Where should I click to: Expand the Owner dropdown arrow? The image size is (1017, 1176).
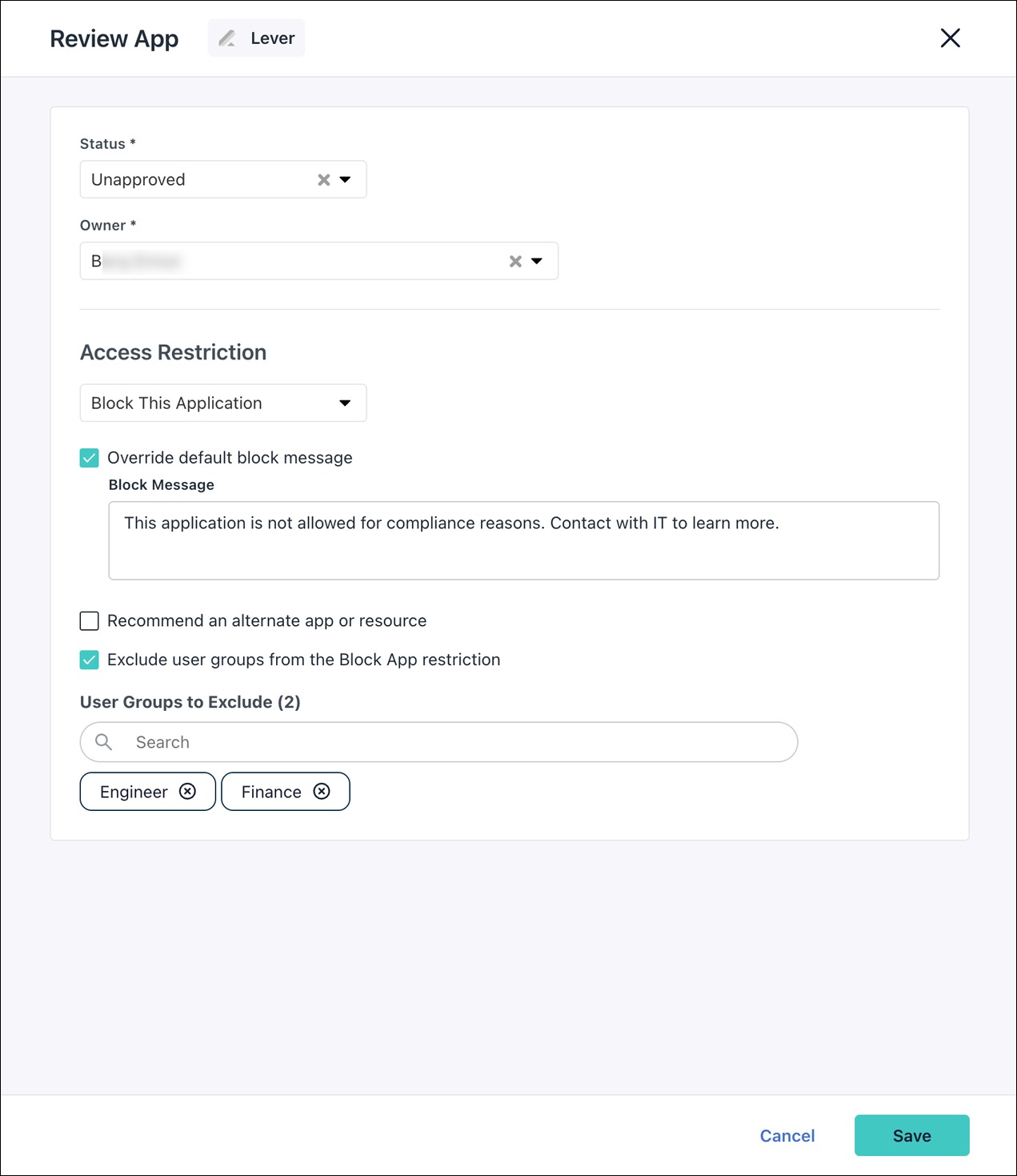(537, 262)
